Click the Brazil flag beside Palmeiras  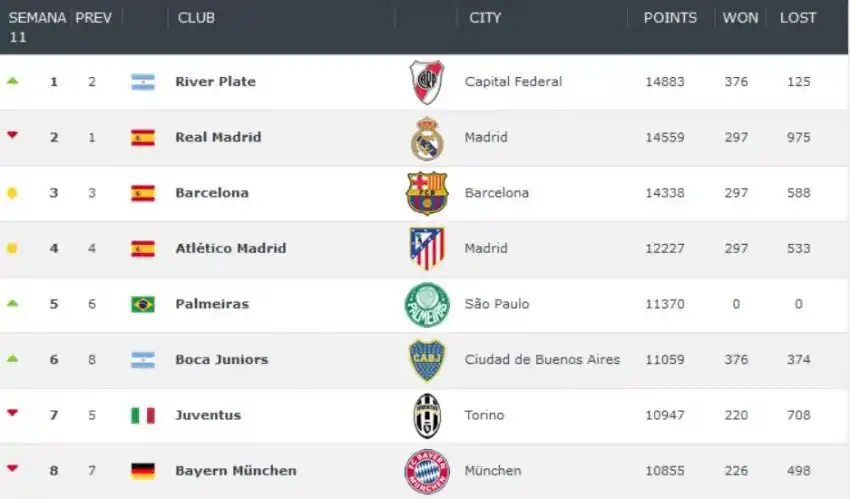143,304
